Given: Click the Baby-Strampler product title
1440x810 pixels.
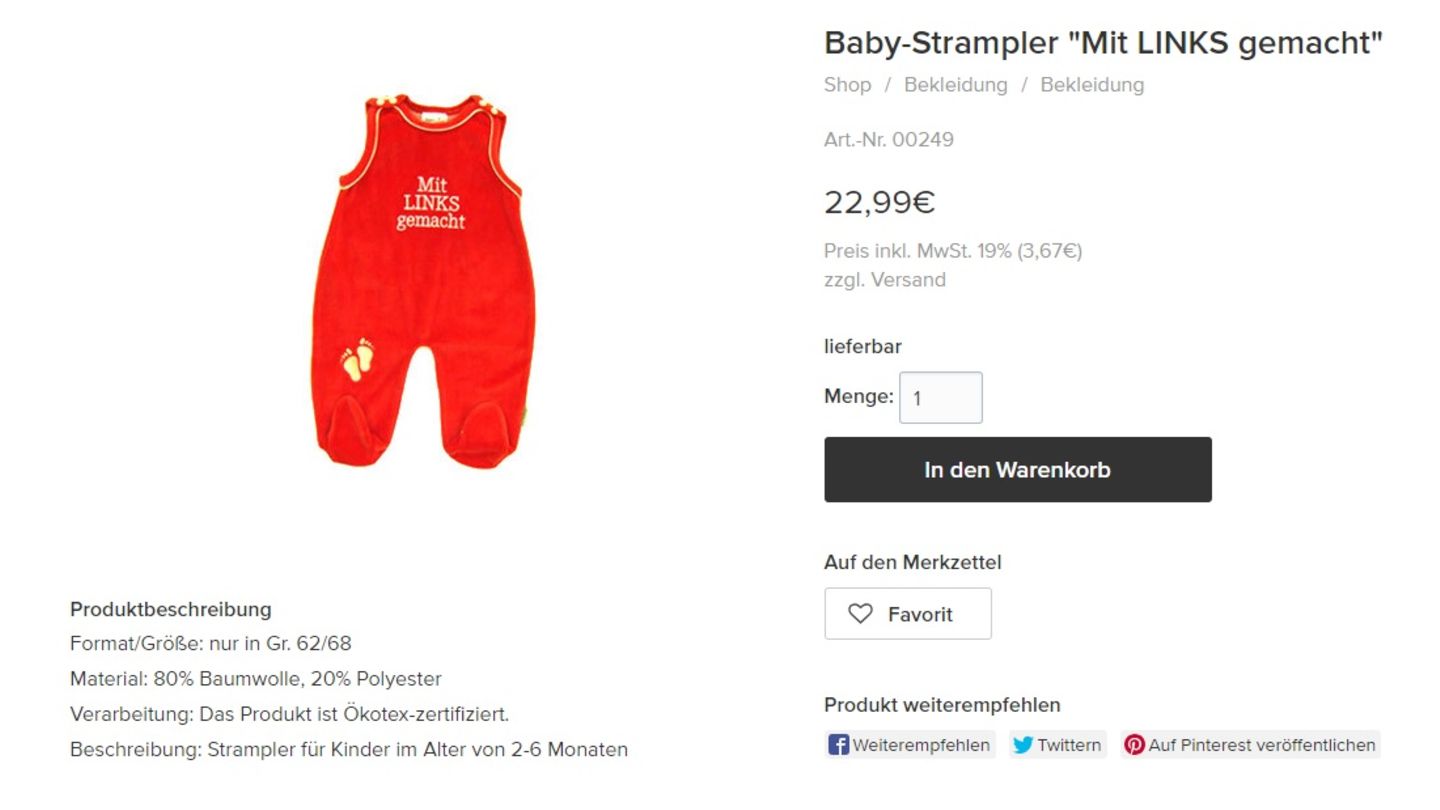Looking at the screenshot, I should [1103, 43].
